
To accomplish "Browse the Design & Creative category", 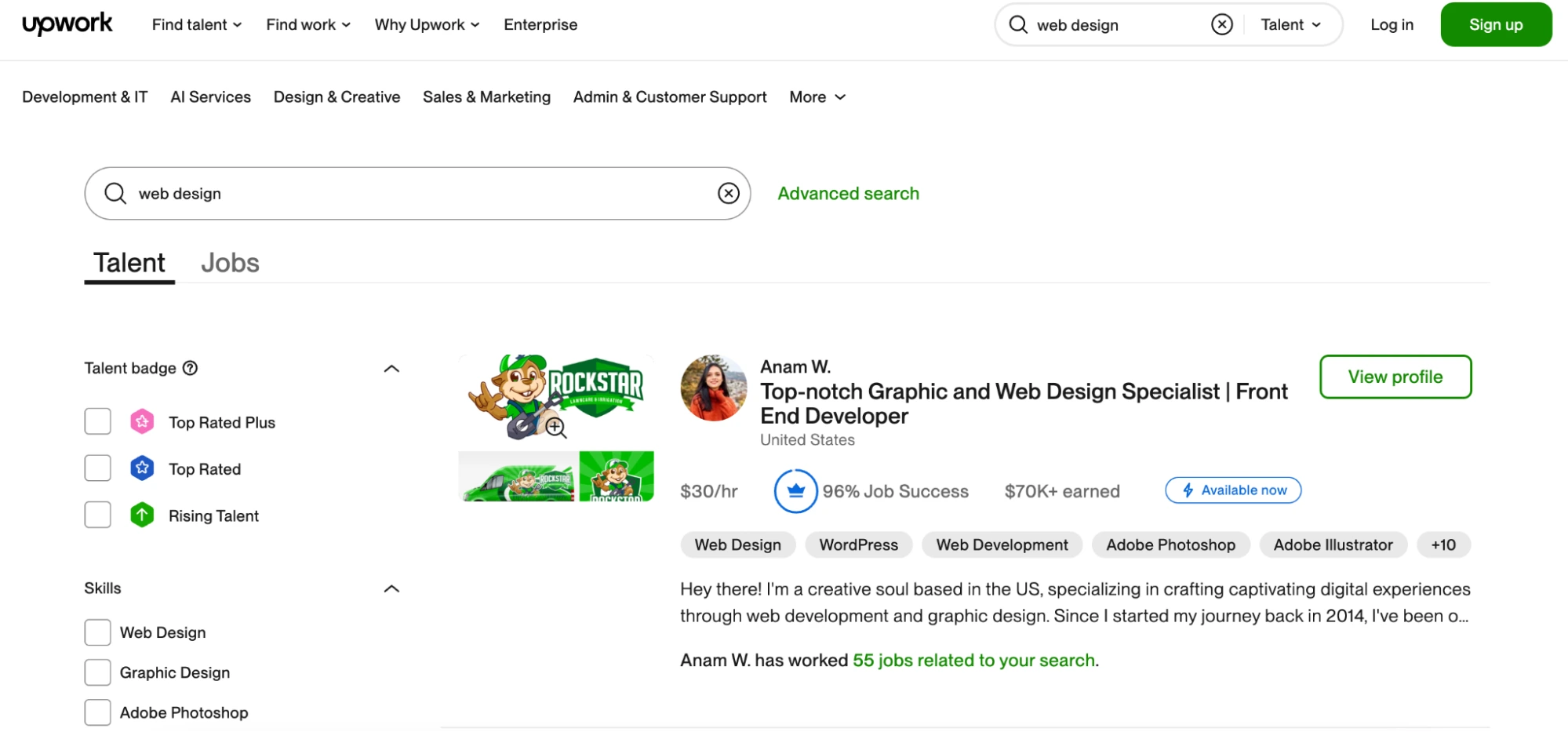I will click(x=337, y=97).
